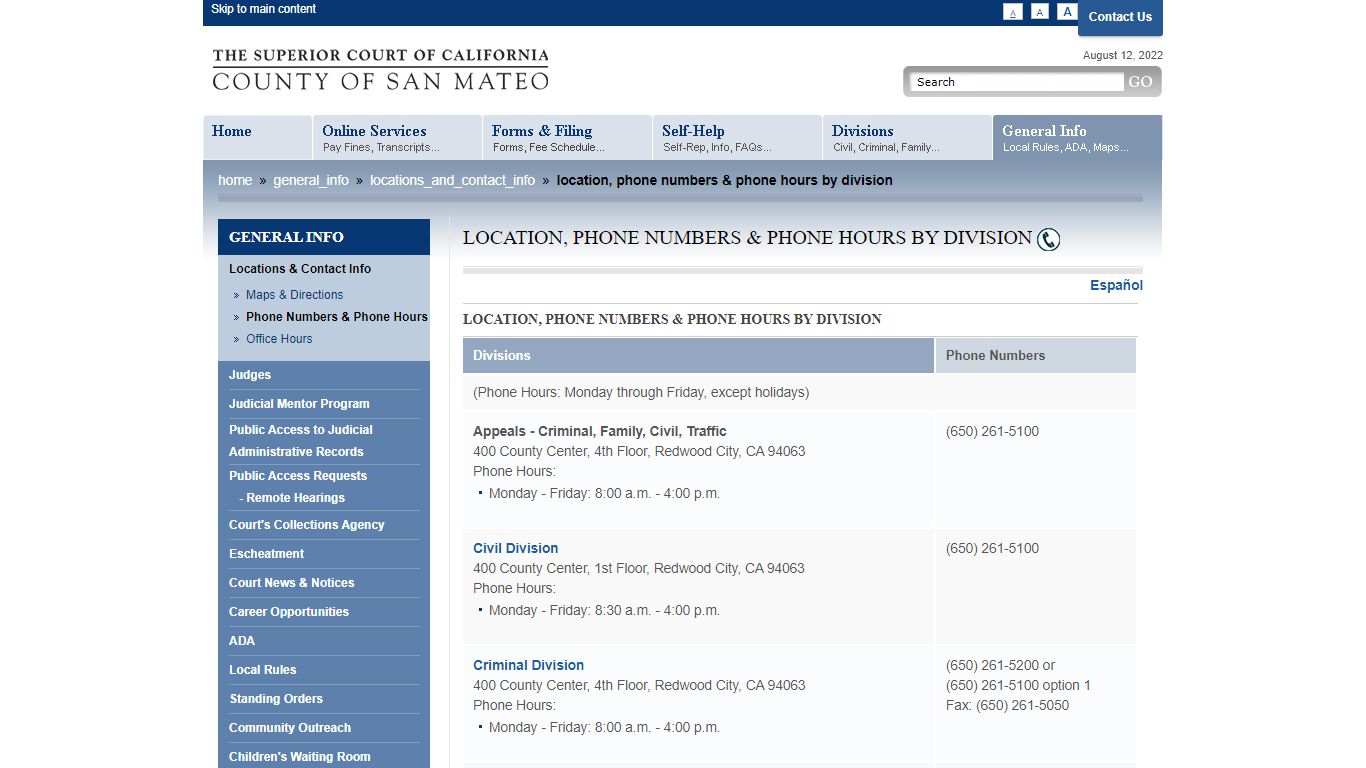Open the Self-Help tab

pyautogui.click(x=737, y=137)
